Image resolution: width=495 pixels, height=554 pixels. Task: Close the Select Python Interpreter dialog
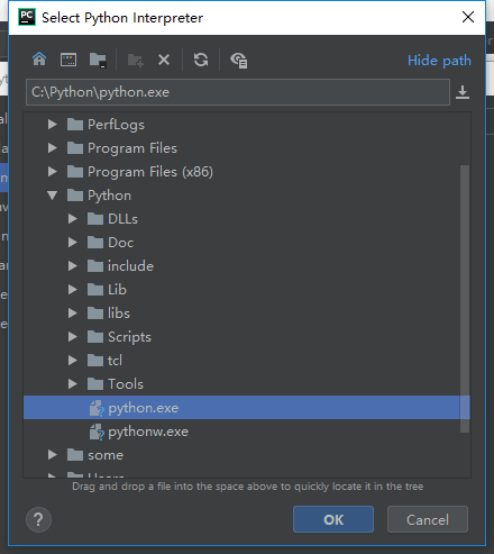468,17
